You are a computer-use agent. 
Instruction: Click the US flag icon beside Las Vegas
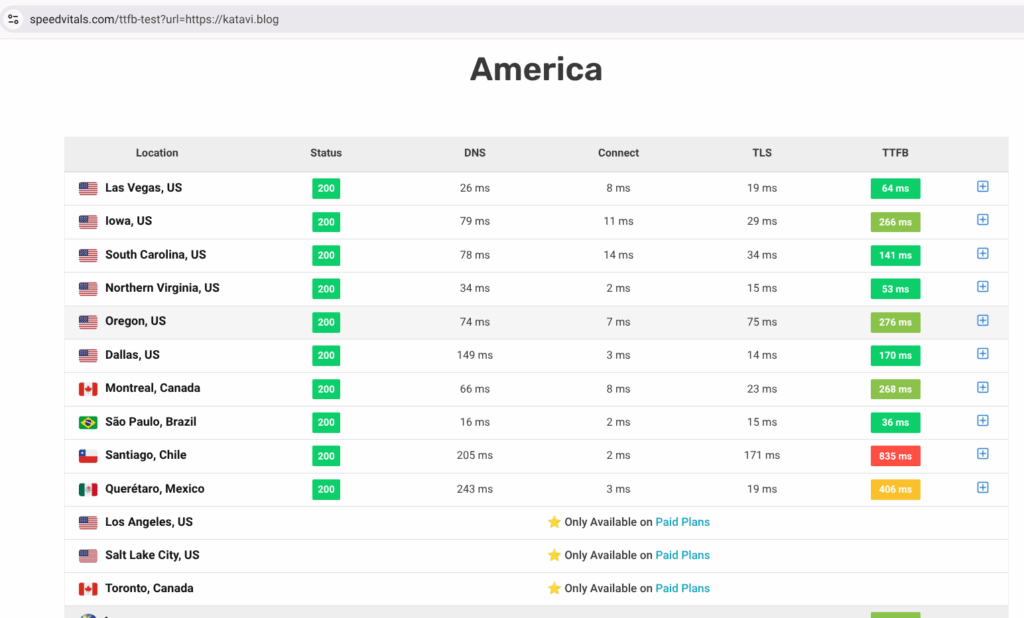pyautogui.click(x=88, y=188)
